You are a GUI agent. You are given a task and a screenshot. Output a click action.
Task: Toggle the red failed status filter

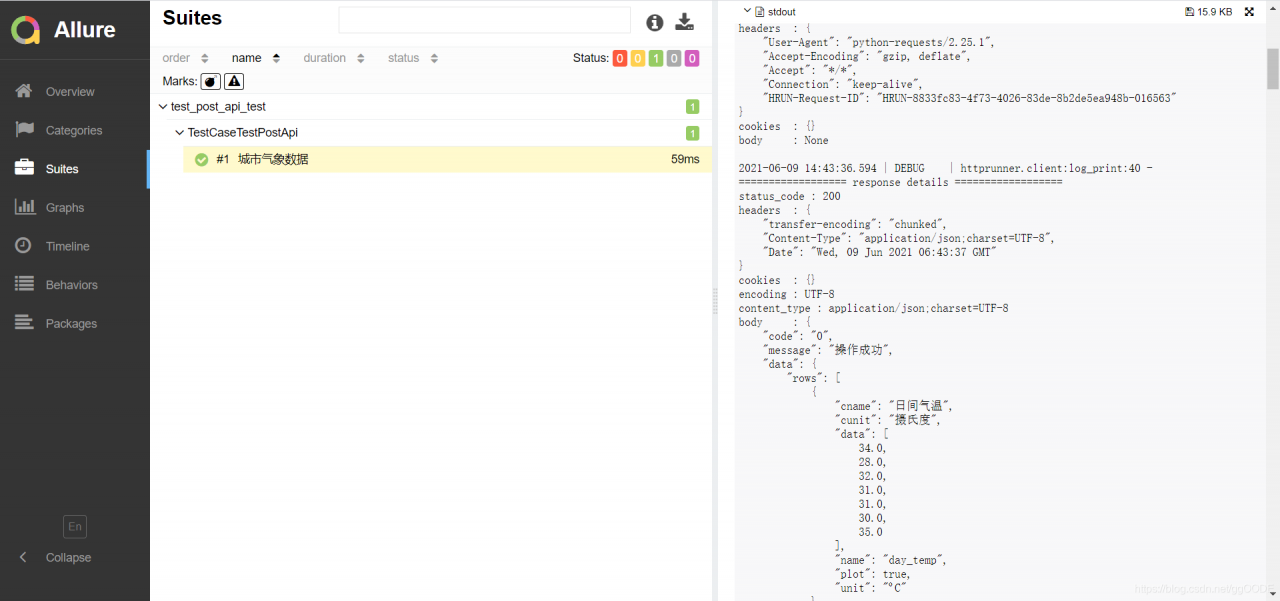(x=620, y=58)
